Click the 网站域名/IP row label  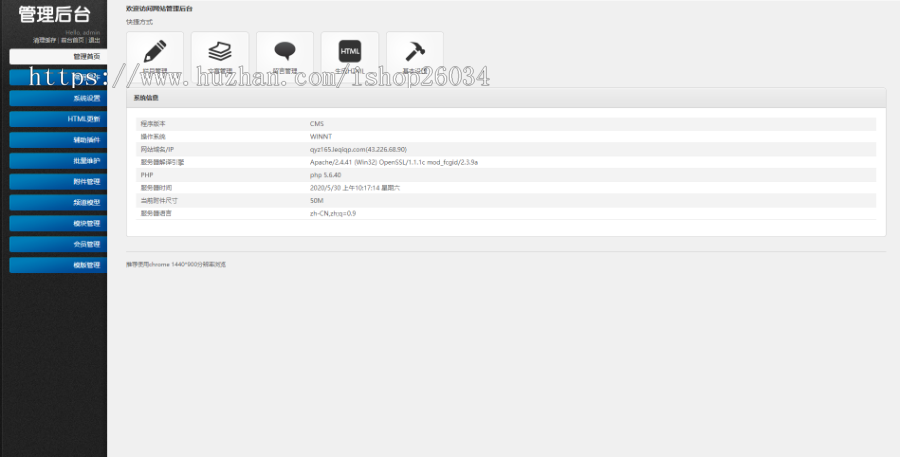point(157,149)
